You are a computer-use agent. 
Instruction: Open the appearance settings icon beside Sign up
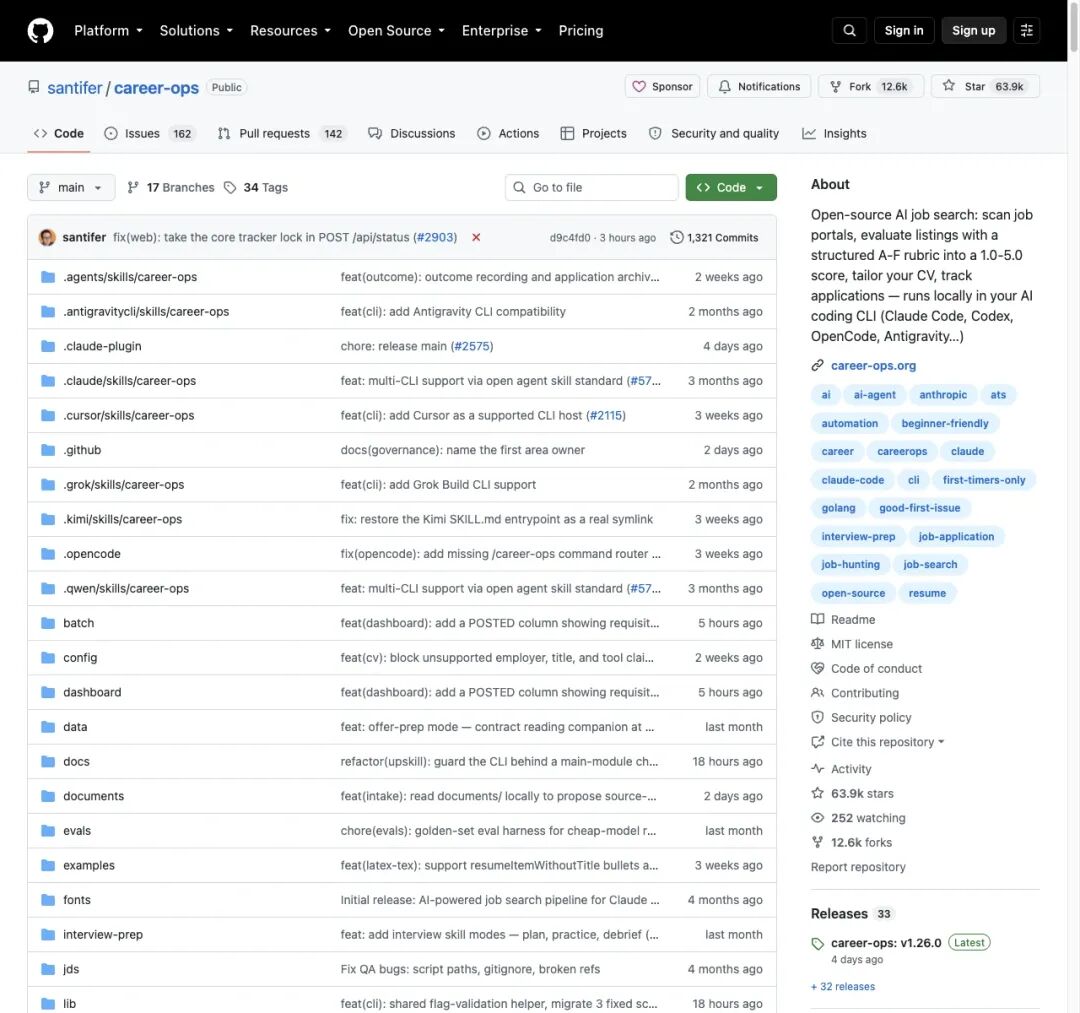coord(1026,30)
